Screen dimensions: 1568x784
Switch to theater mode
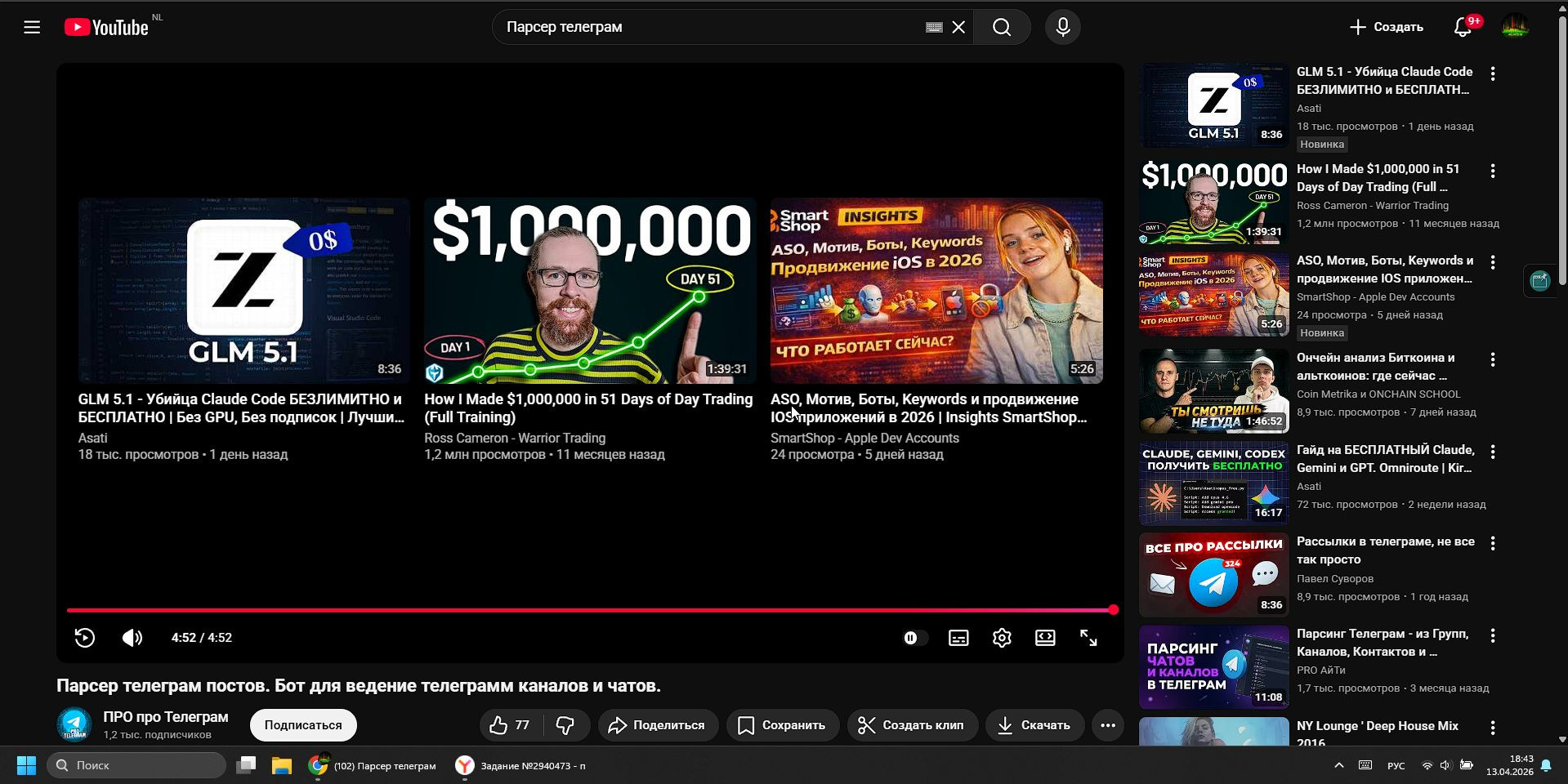pos(1045,638)
